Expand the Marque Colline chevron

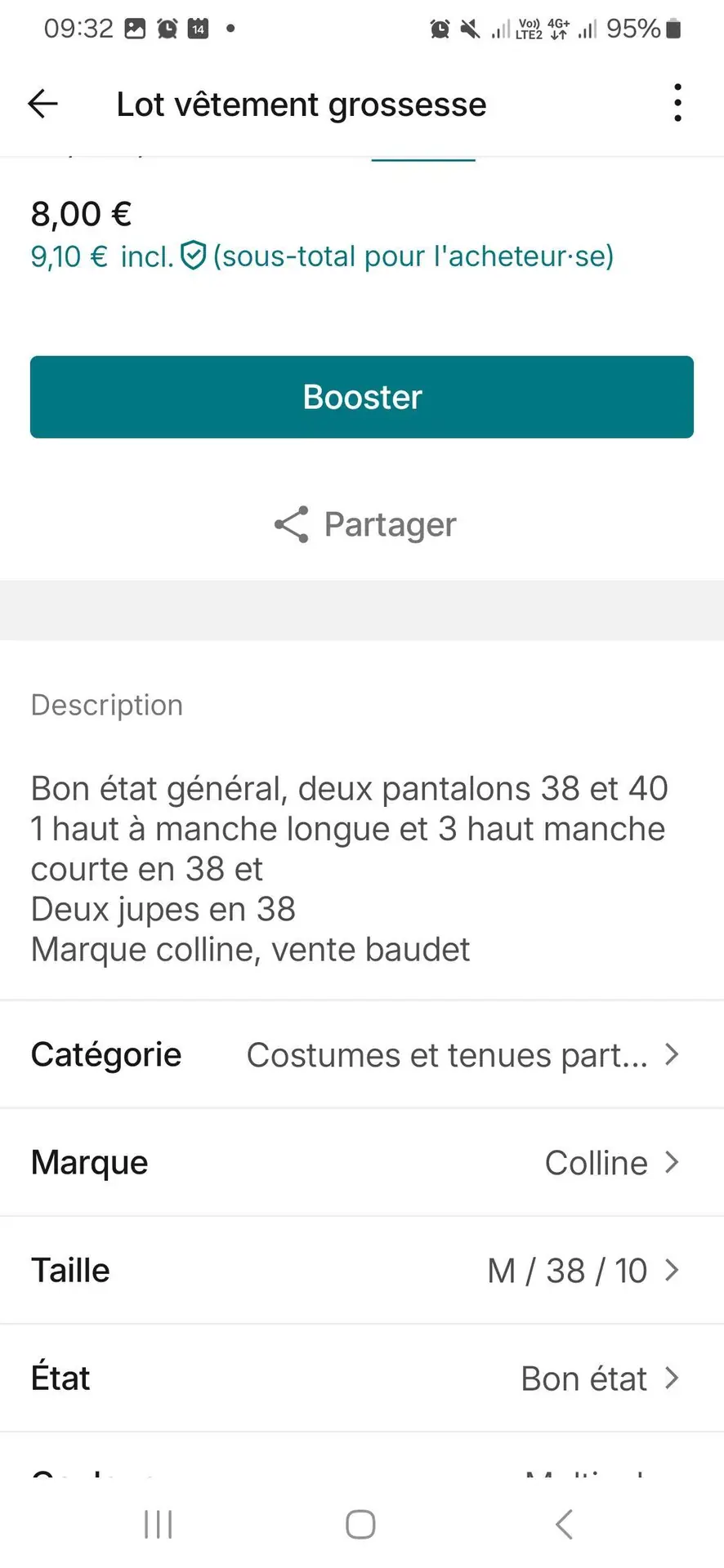pyautogui.click(x=672, y=1162)
